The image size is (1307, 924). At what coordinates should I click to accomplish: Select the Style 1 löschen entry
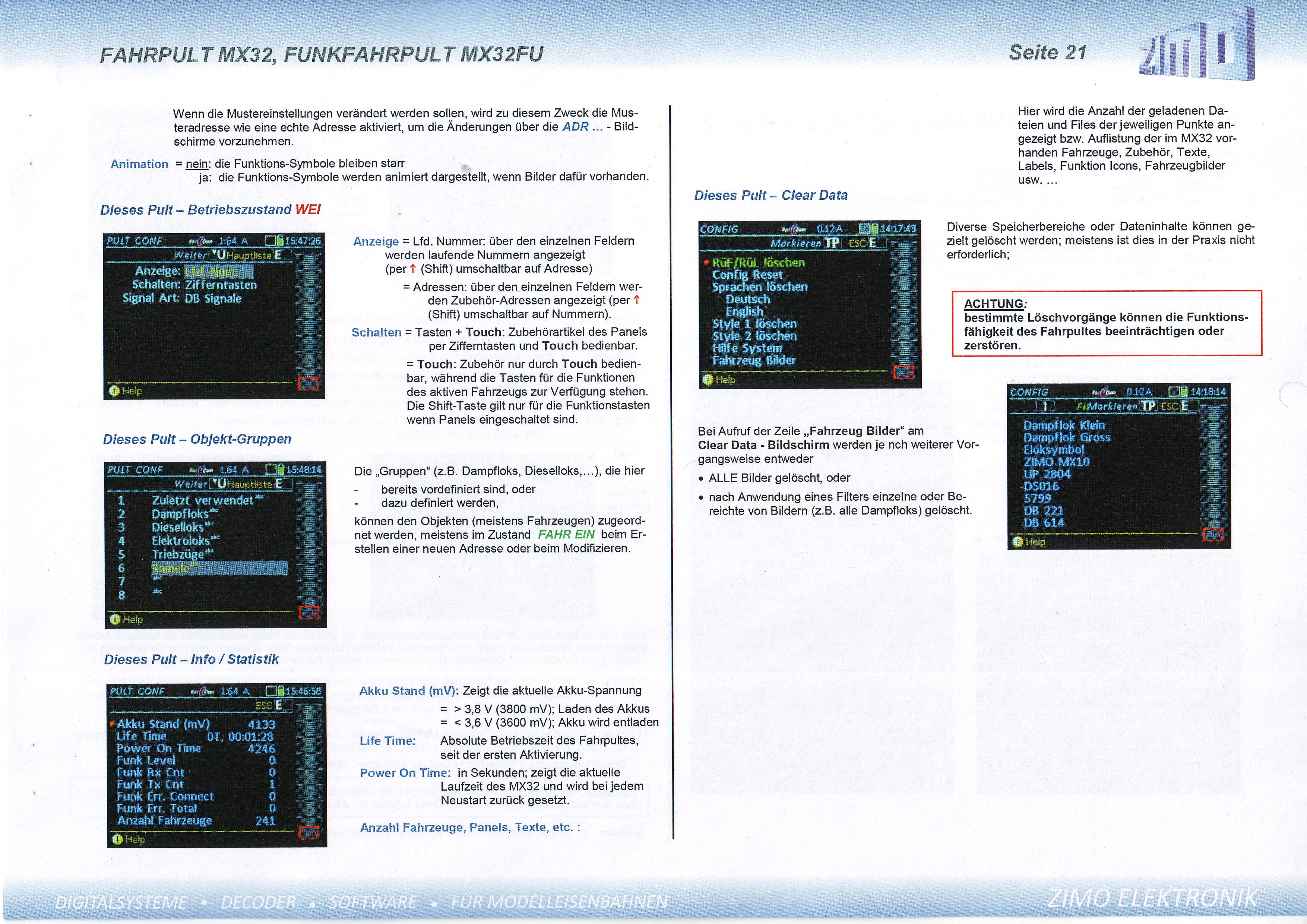pyautogui.click(x=754, y=323)
